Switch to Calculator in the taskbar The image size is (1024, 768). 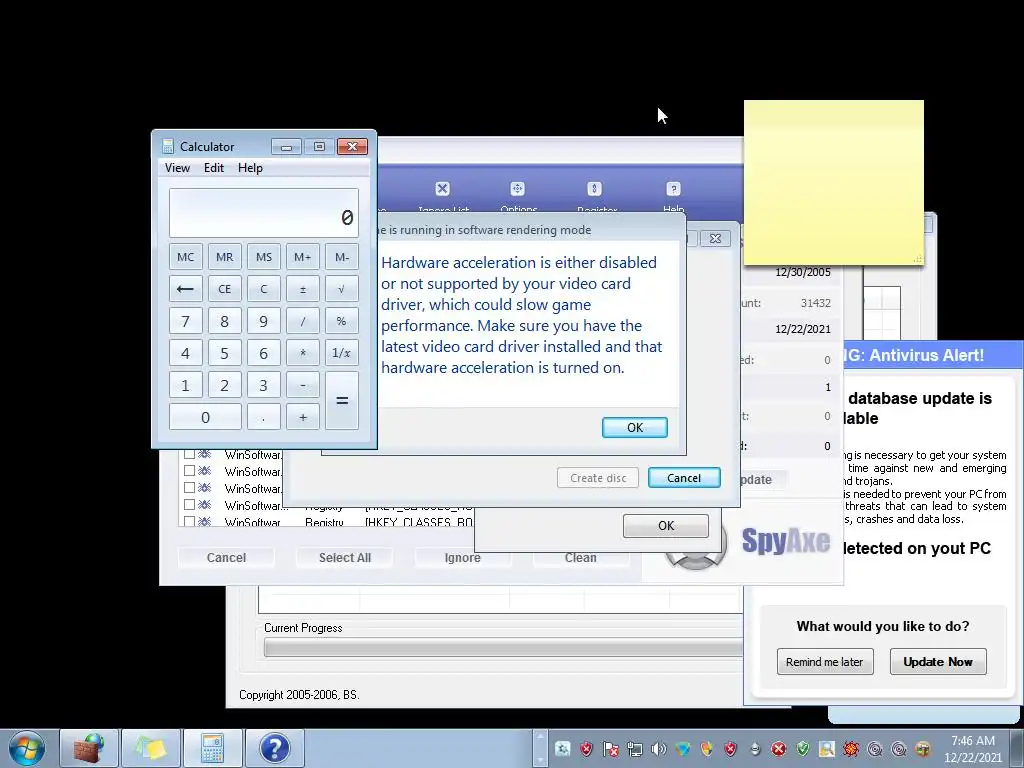point(212,748)
